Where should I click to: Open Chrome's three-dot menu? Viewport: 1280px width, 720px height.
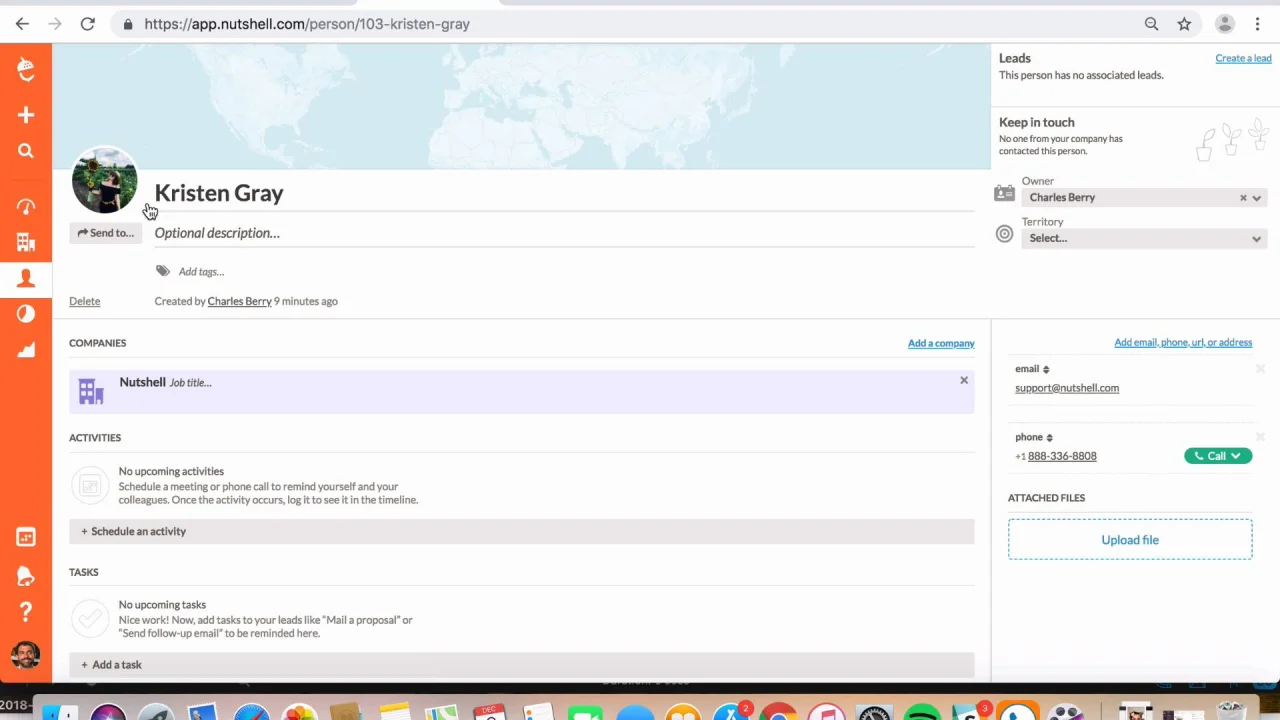[1257, 24]
